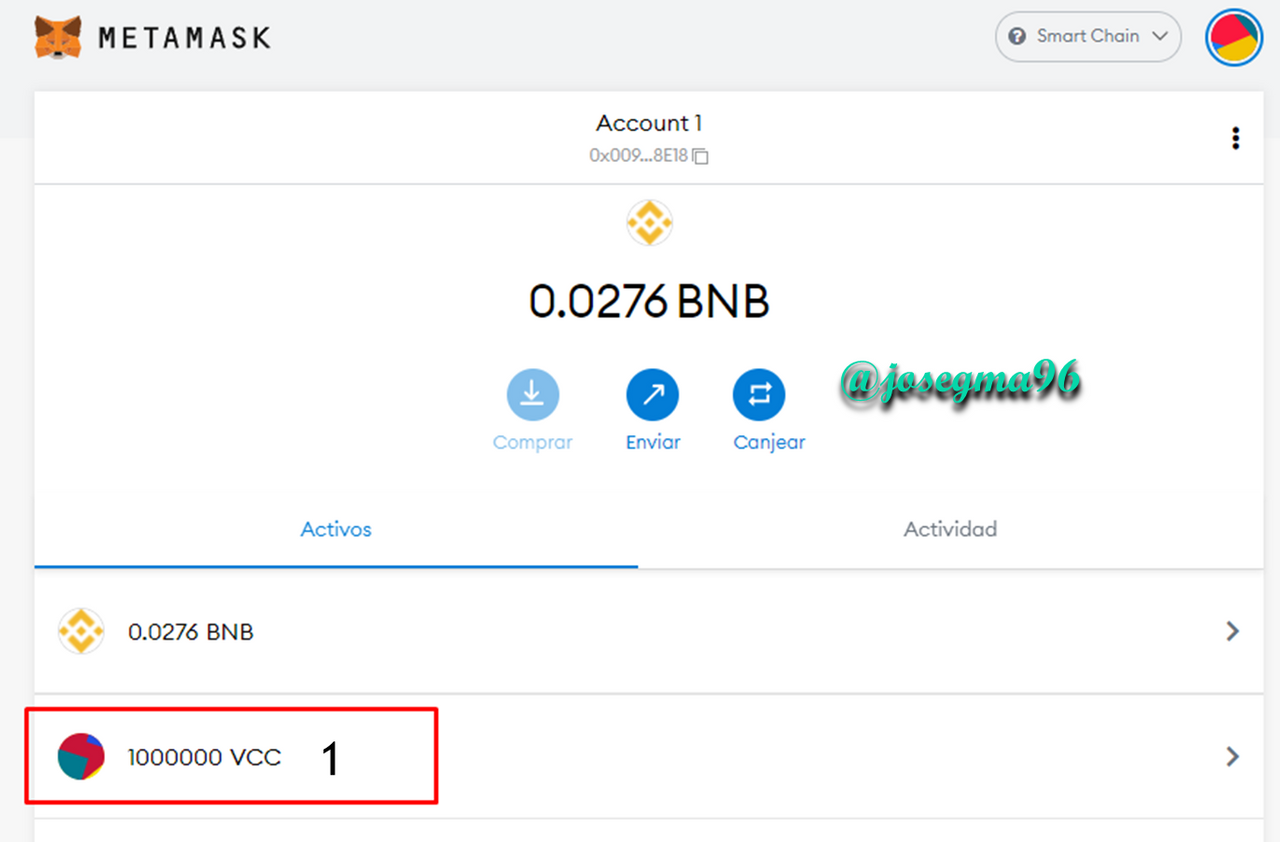Click the BNB logo above the balance

[x=650, y=223]
